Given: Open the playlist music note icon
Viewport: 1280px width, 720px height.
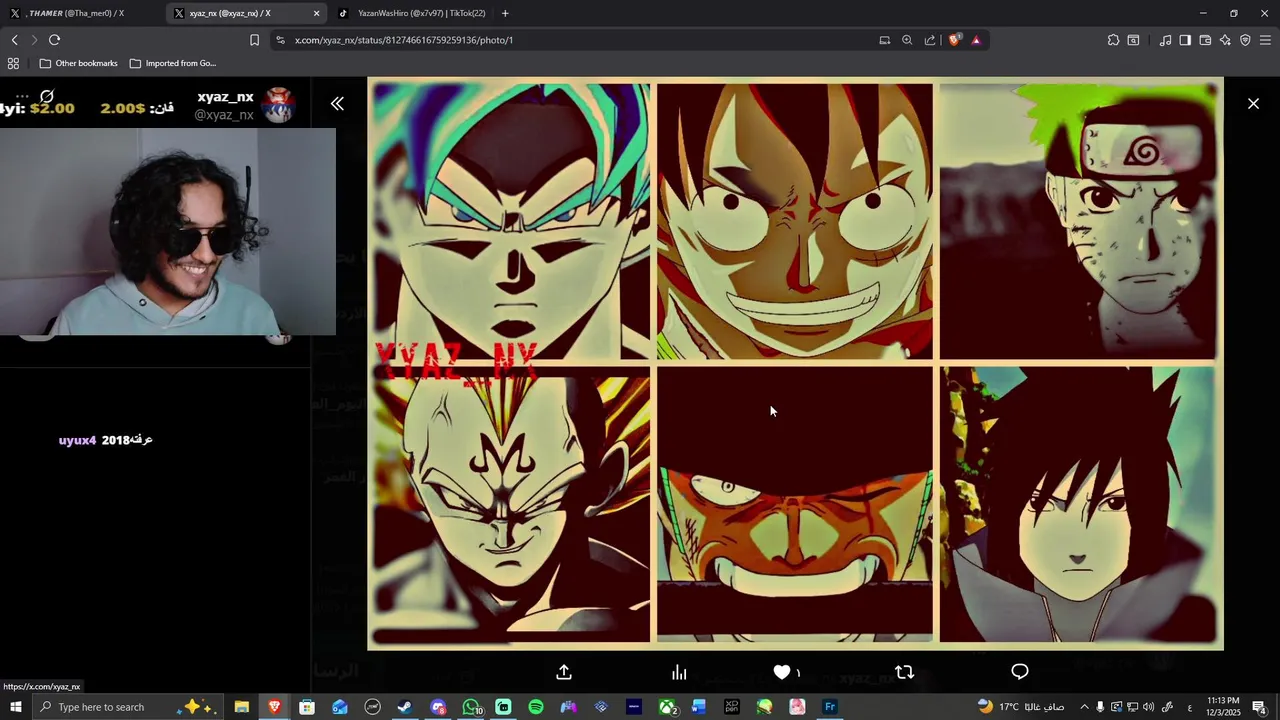Looking at the screenshot, I should coord(1165,40).
